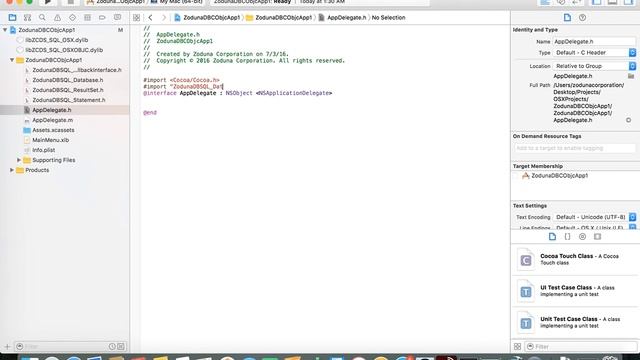Show the File inspector pane
The image size is (640, 360).
pos(567,18)
